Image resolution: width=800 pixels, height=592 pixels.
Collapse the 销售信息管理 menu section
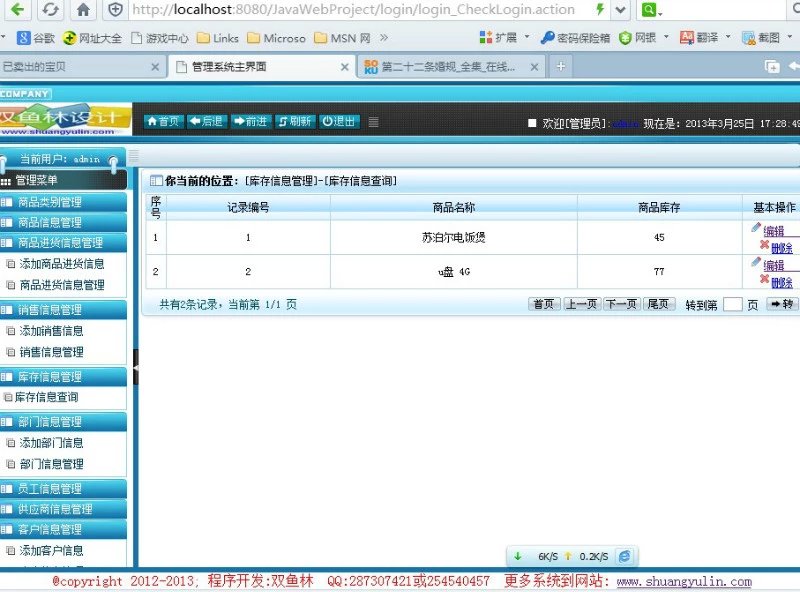63,310
